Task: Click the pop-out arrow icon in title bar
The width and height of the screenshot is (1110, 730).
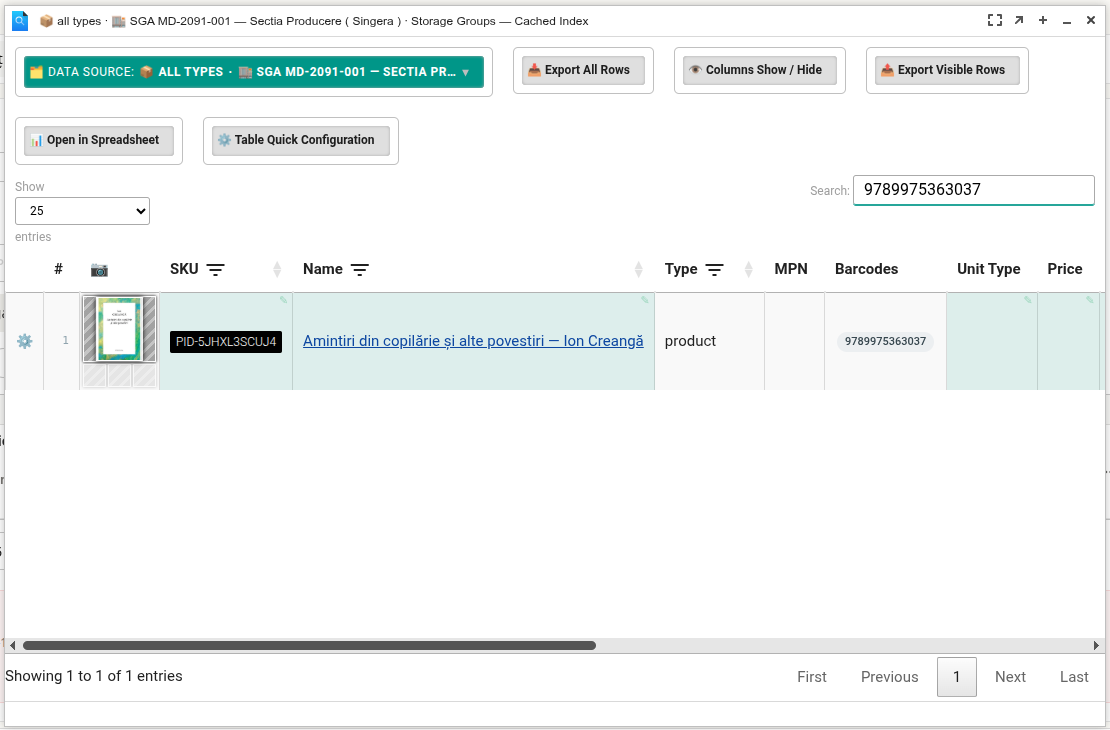Action: point(1019,21)
